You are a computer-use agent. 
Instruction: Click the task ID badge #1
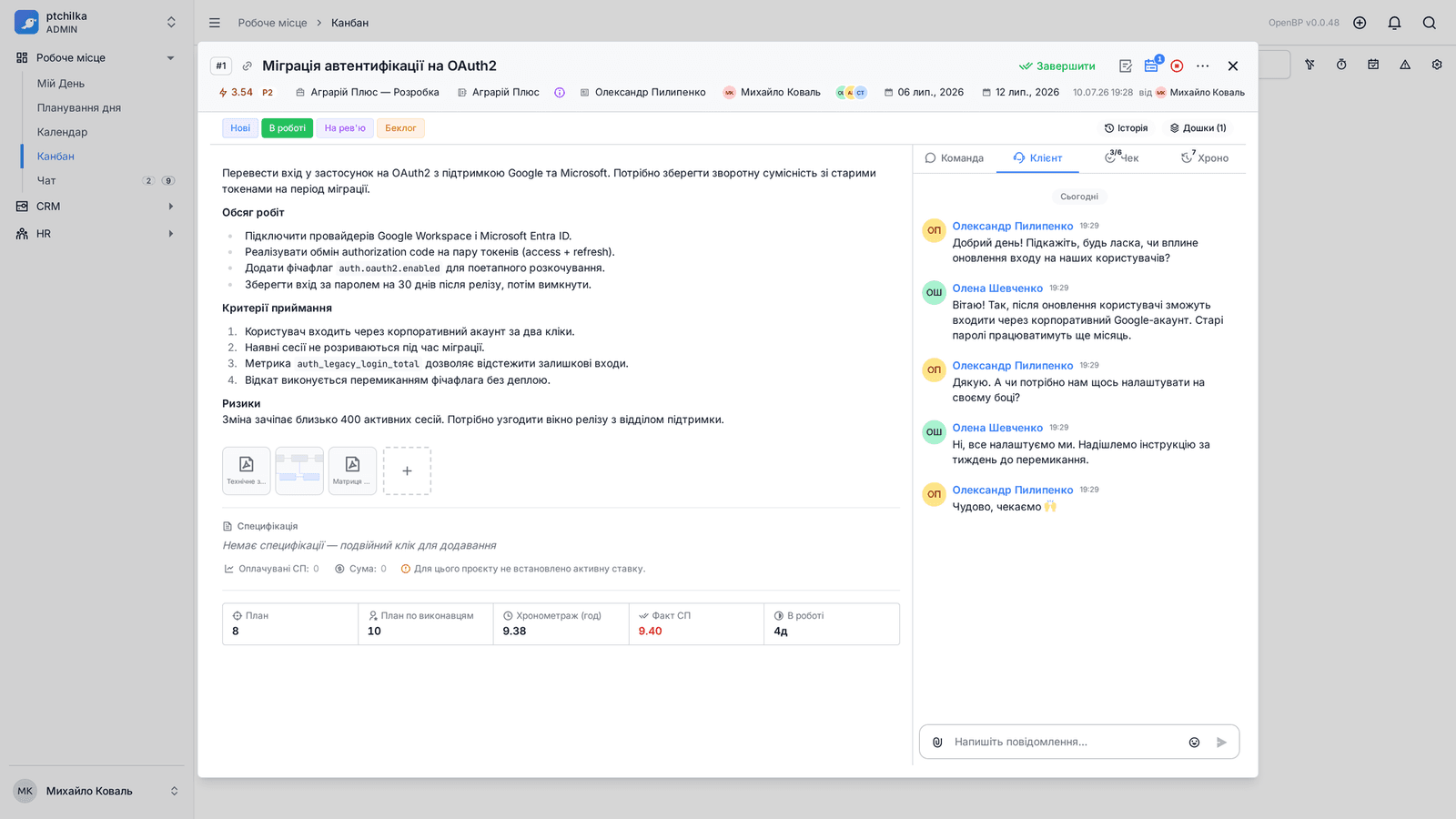click(x=221, y=66)
